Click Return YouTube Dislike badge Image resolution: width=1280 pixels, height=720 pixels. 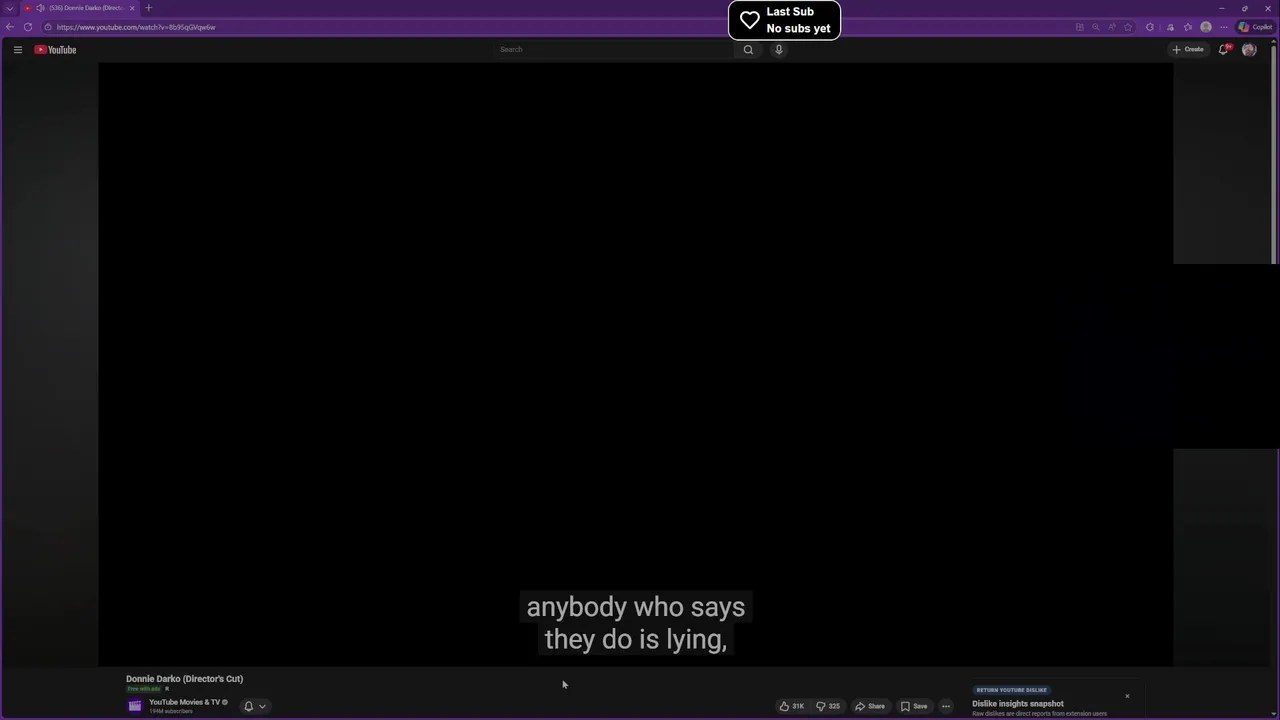(1012, 690)
